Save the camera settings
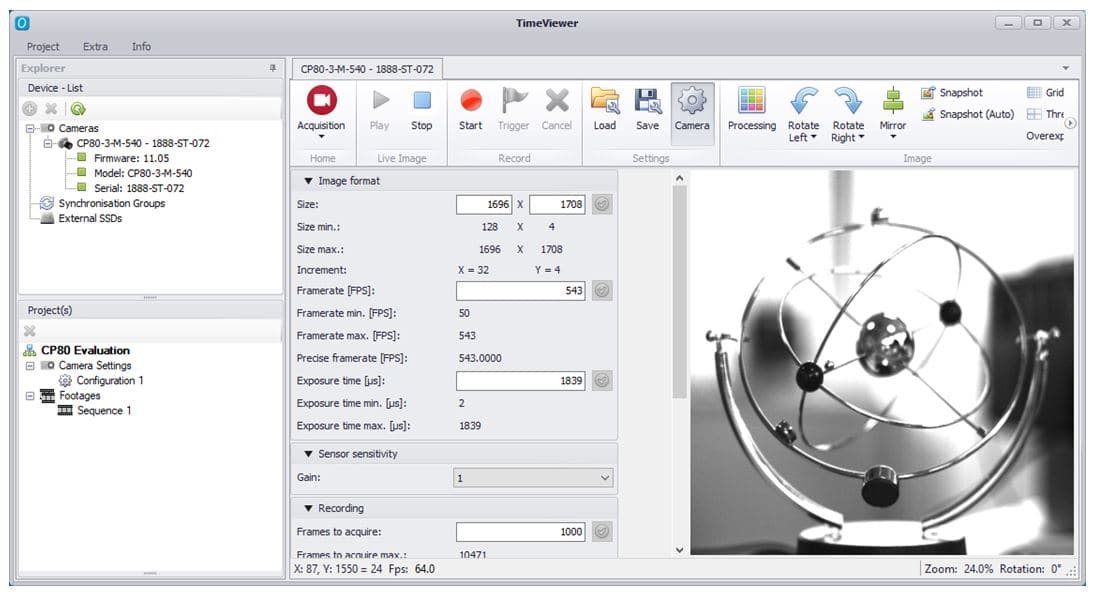Viewport: 1095px width, 596px height. pos(647,109)
